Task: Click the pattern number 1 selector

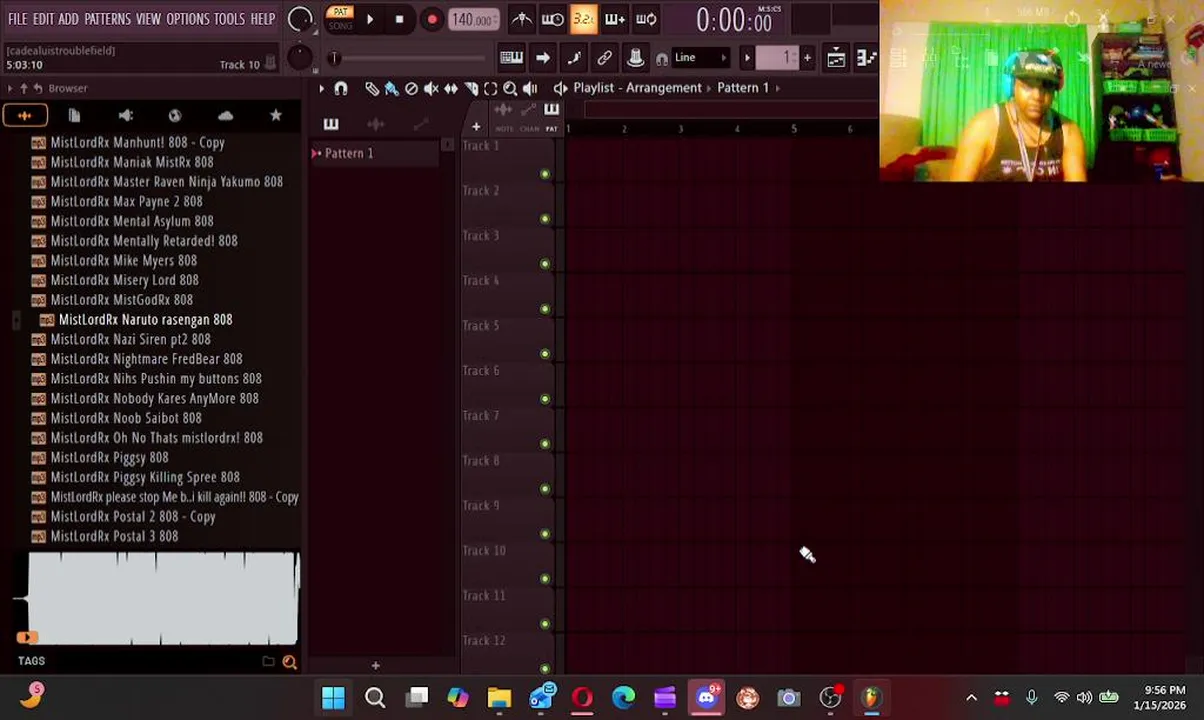Action: (x=777, y=57)
